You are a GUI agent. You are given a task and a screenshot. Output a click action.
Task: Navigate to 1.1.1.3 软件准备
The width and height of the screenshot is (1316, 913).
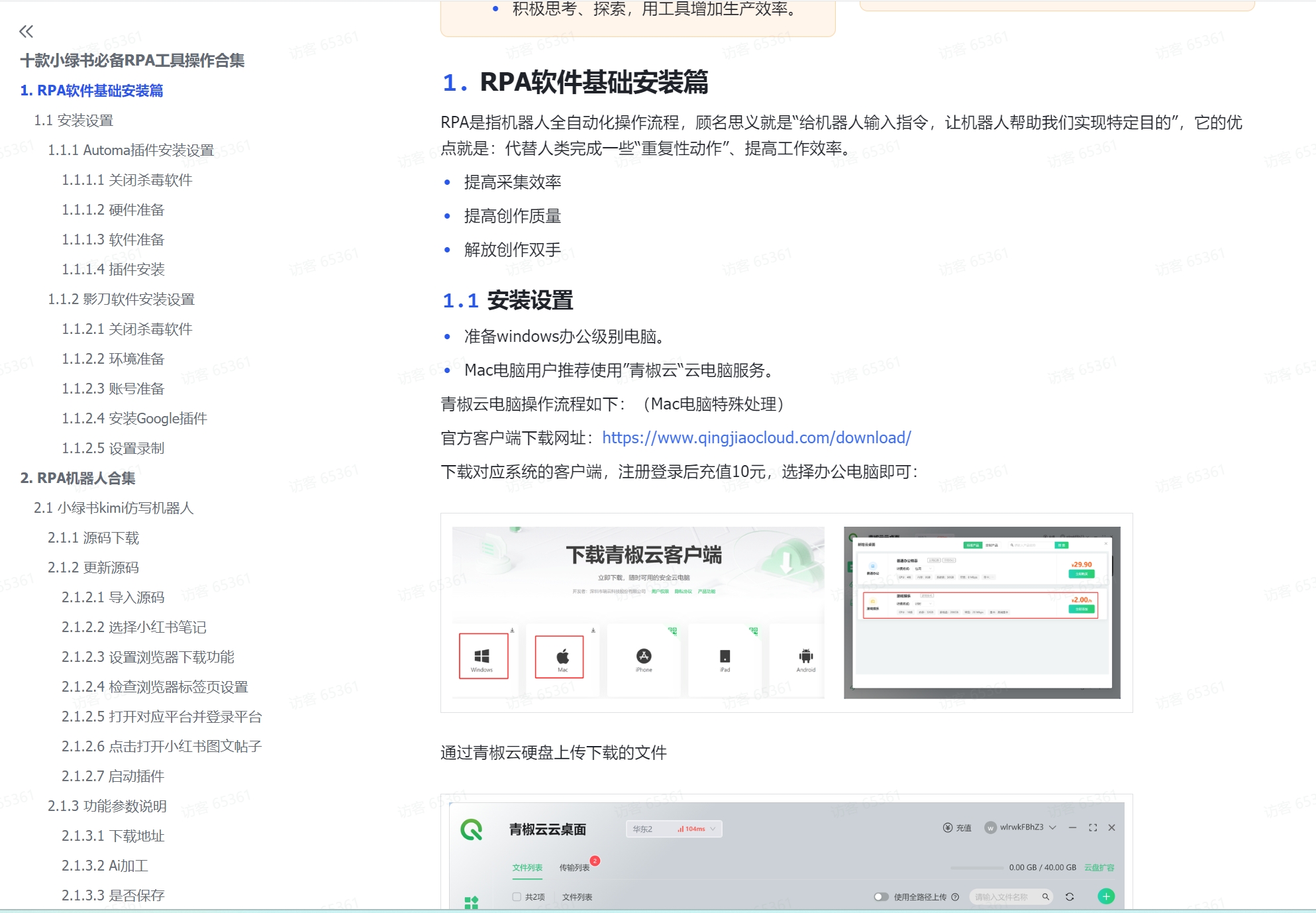(x=113, y=239)
